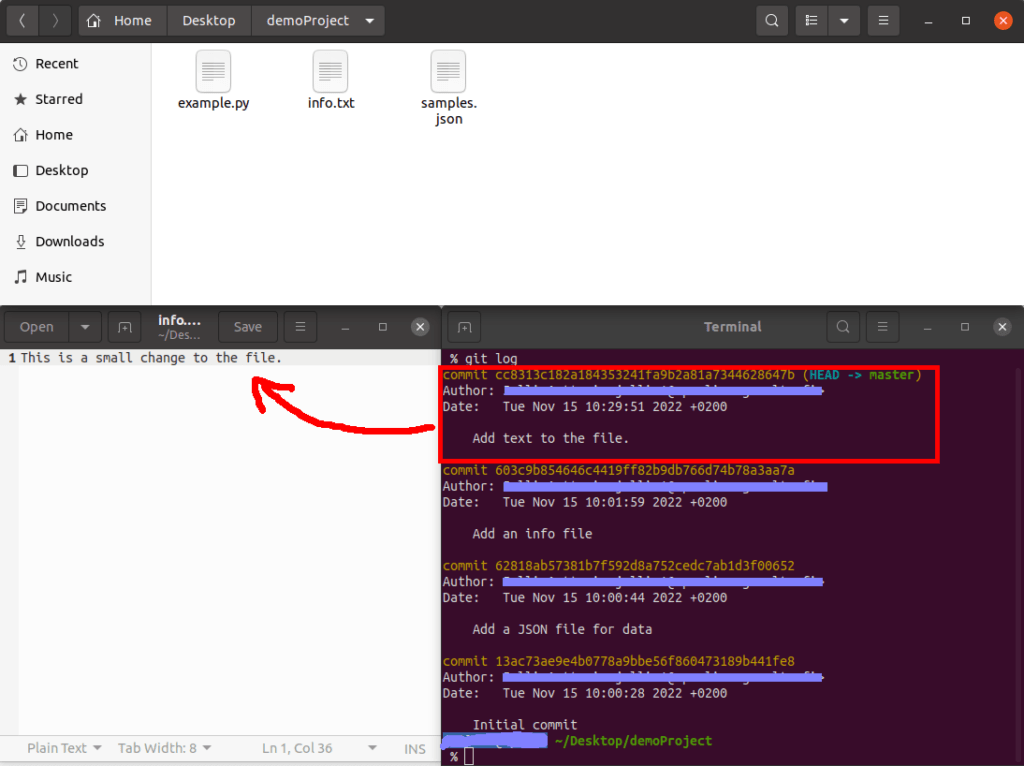Minimize the text editor window
The height and width of the screenshot is (766, 1024).
pos(345,327)
